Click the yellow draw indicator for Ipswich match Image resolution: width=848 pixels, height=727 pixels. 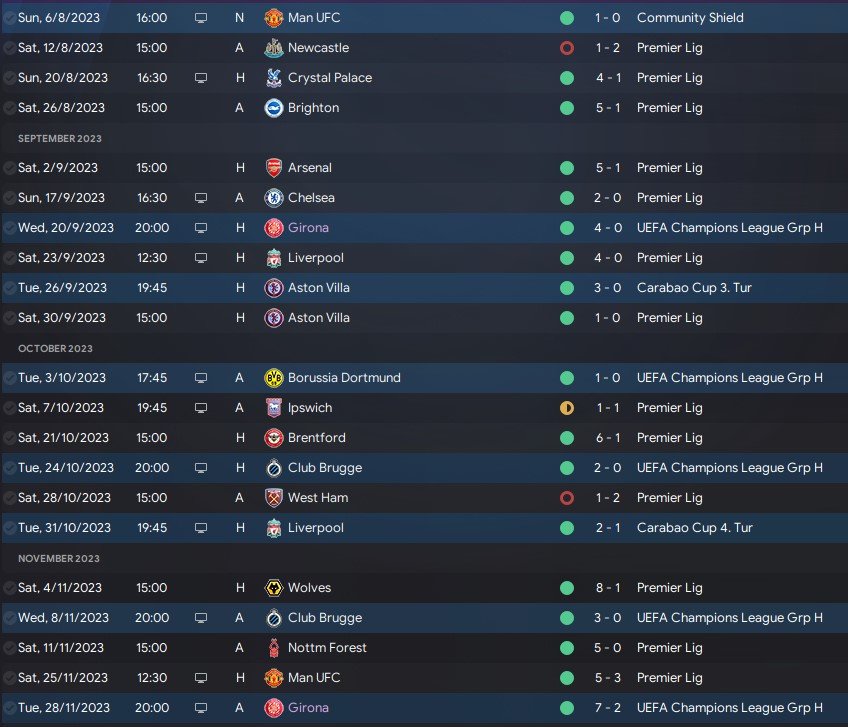pyautogui.click(x=567, y=408)
